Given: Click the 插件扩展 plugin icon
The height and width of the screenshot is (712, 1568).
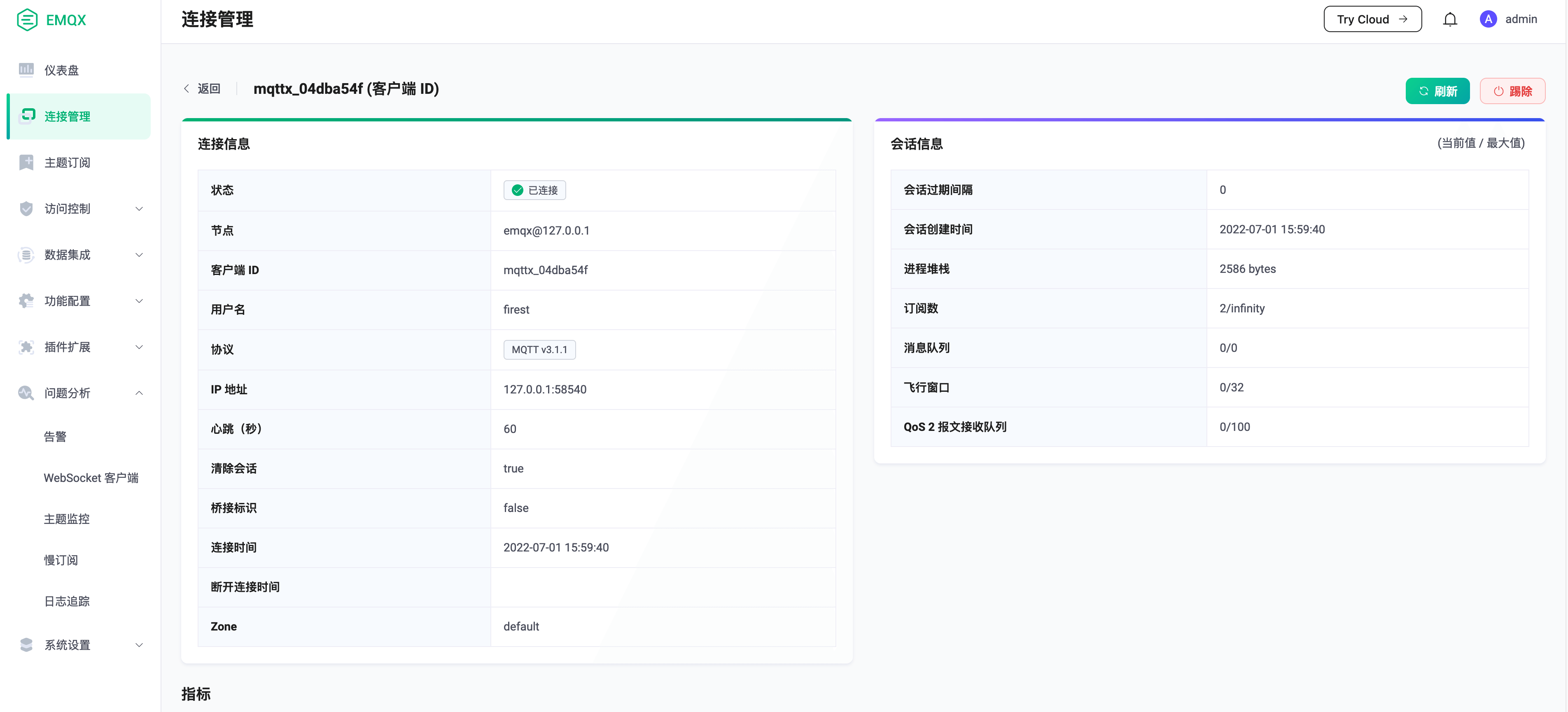Looking at the screenshot, I should pos(26,347).
